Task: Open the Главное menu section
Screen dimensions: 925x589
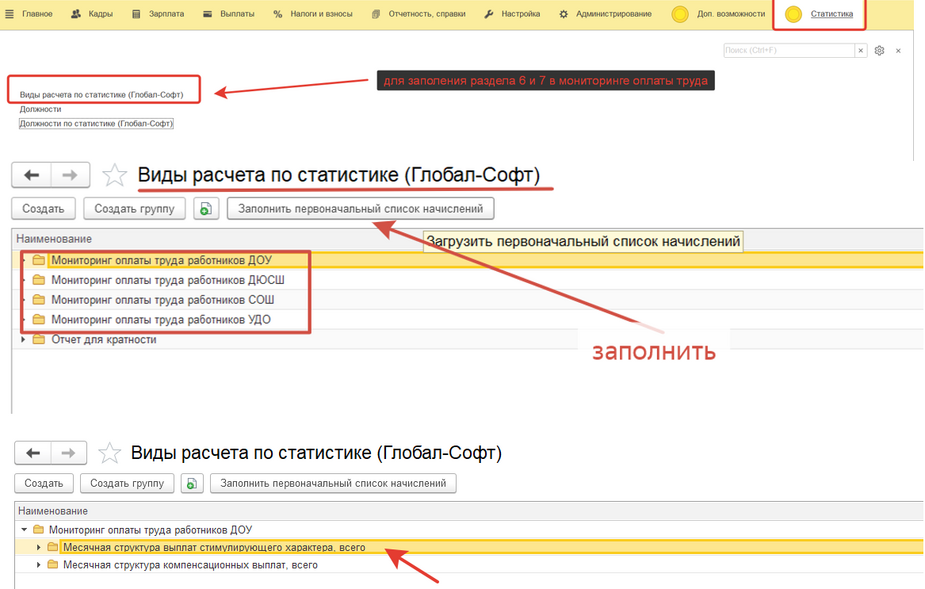Action: pyautogui.click(x=37, y=14)
